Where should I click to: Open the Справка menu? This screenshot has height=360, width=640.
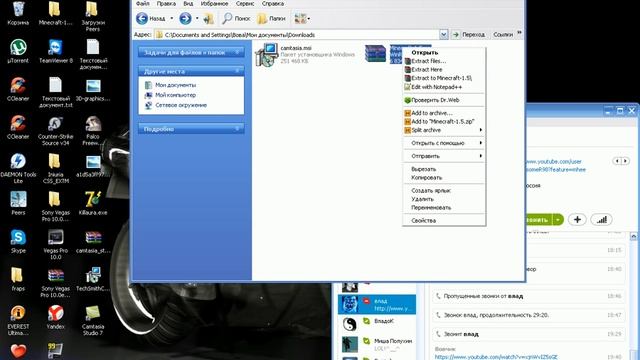(273, 4)
